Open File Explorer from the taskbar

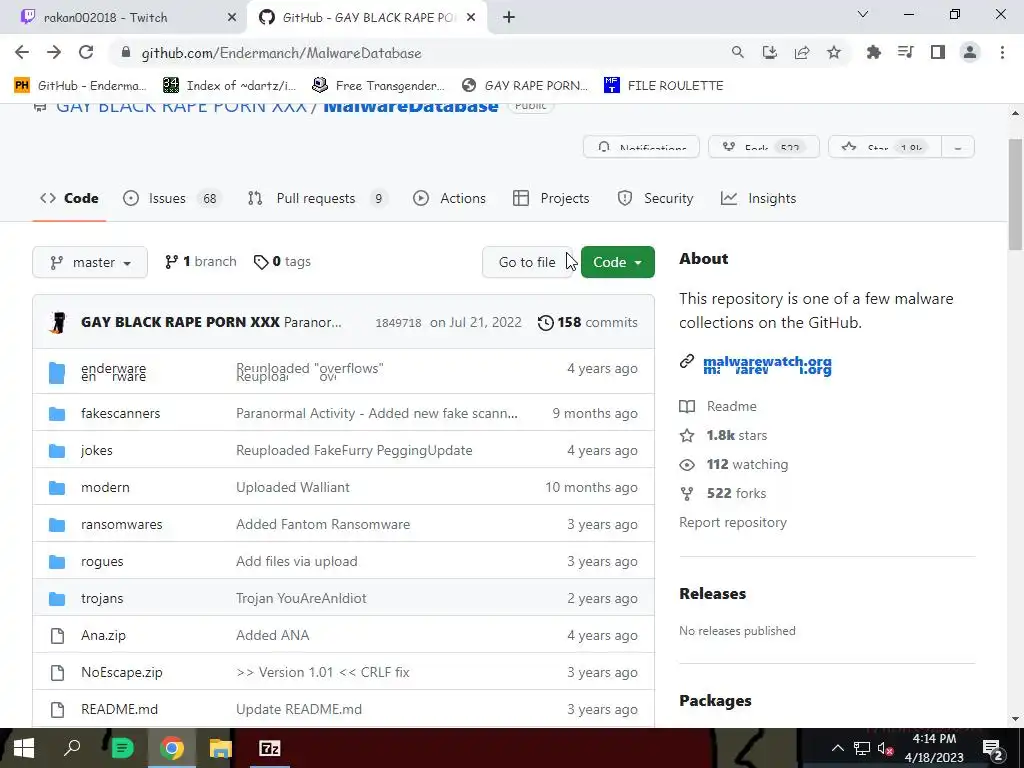220,748
